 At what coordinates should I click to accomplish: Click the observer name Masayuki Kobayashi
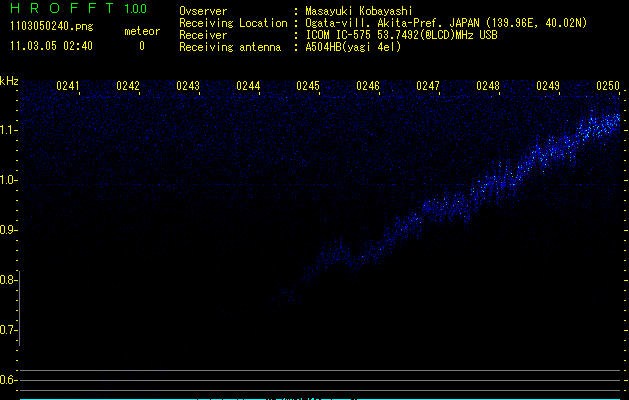click(x=359, y=11)
